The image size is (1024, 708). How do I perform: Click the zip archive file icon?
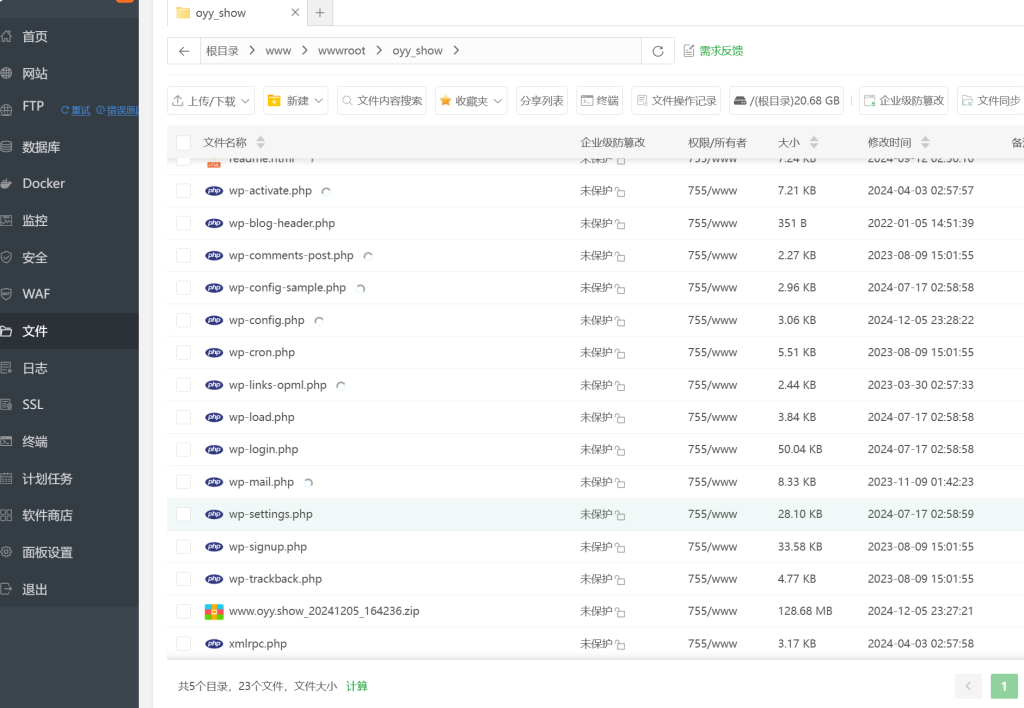[214, 611]
